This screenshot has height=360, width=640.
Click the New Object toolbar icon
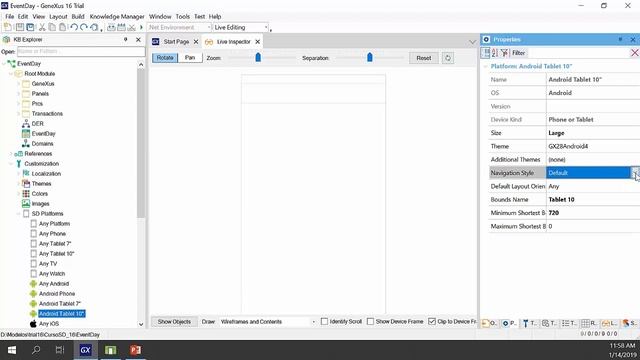(8, 27)
